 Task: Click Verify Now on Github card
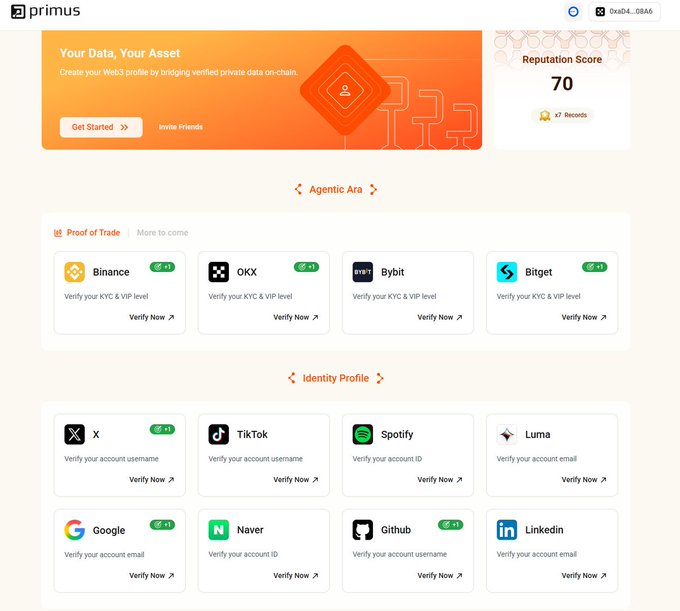point(440,575)
